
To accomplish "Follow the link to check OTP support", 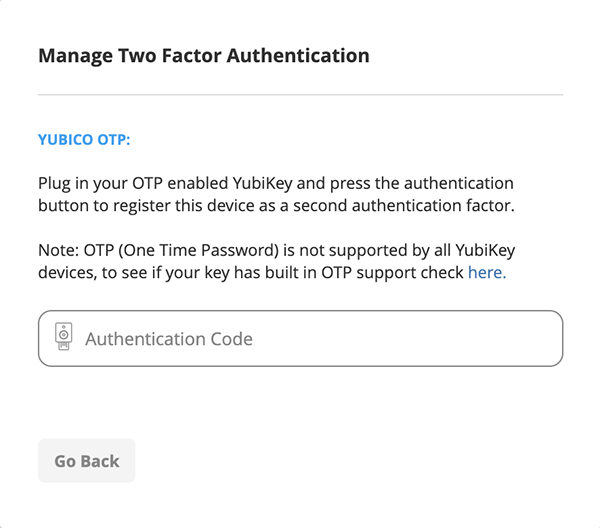I will (486, 271).
